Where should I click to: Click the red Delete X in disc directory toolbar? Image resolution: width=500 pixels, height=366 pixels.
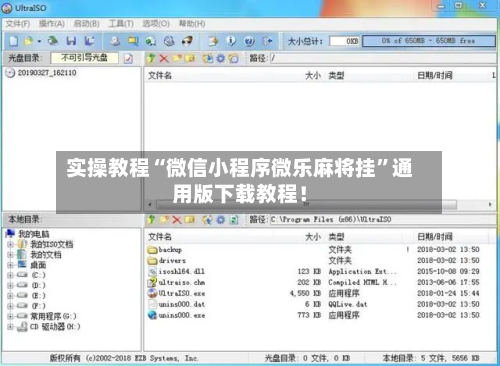point(164,58)
